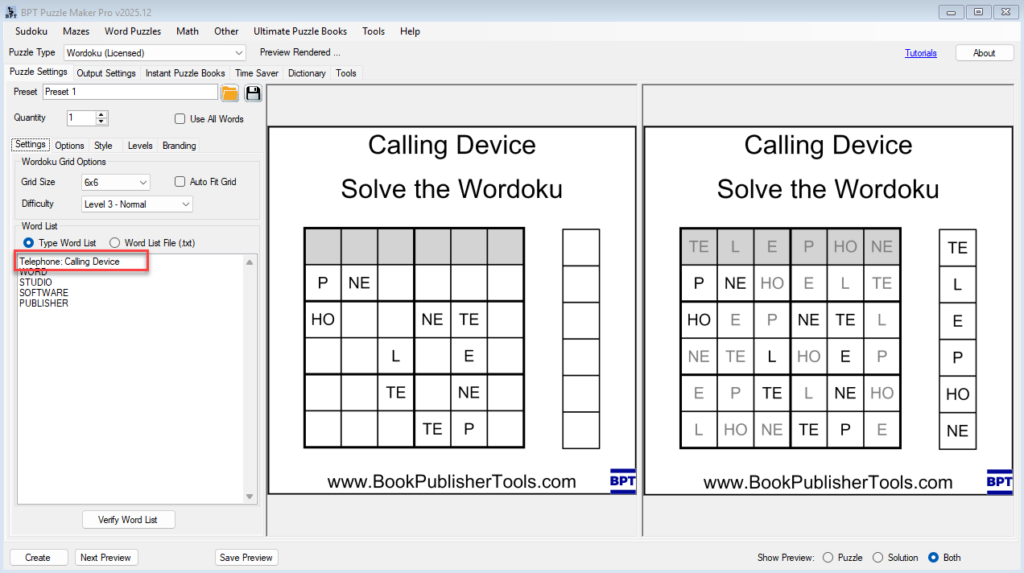Viewport: 1024px width, 573px height.
Task: Switch to Tools tab beside Dictionary
Action: pyautogui.click(x=346, y=73)
